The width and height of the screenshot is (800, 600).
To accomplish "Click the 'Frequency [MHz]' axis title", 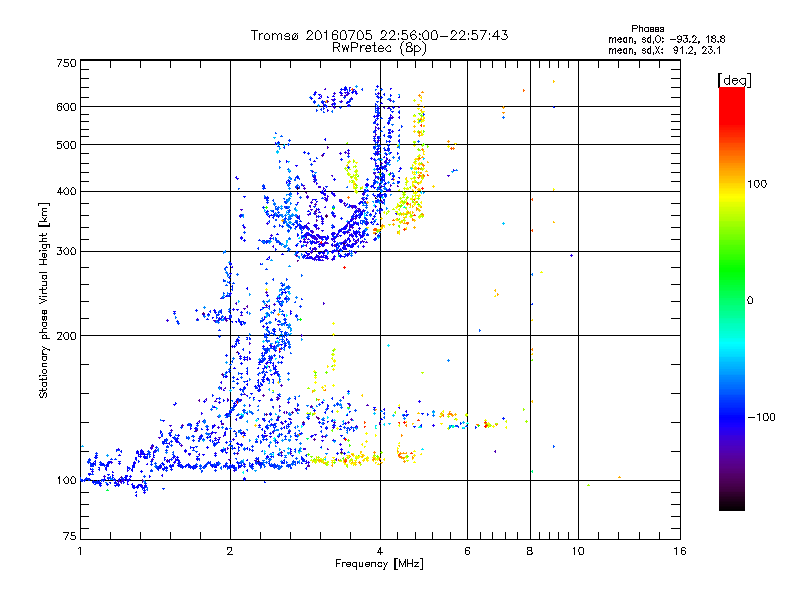I will pyautogui.click(x=379, y=564).
